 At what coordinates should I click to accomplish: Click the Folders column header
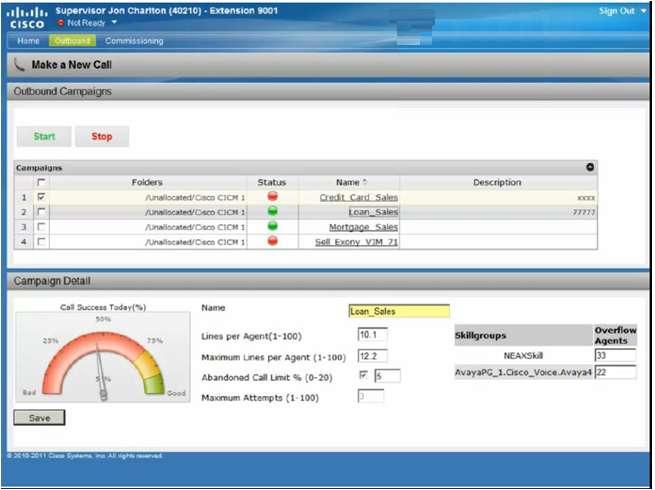tap(147, 182)
